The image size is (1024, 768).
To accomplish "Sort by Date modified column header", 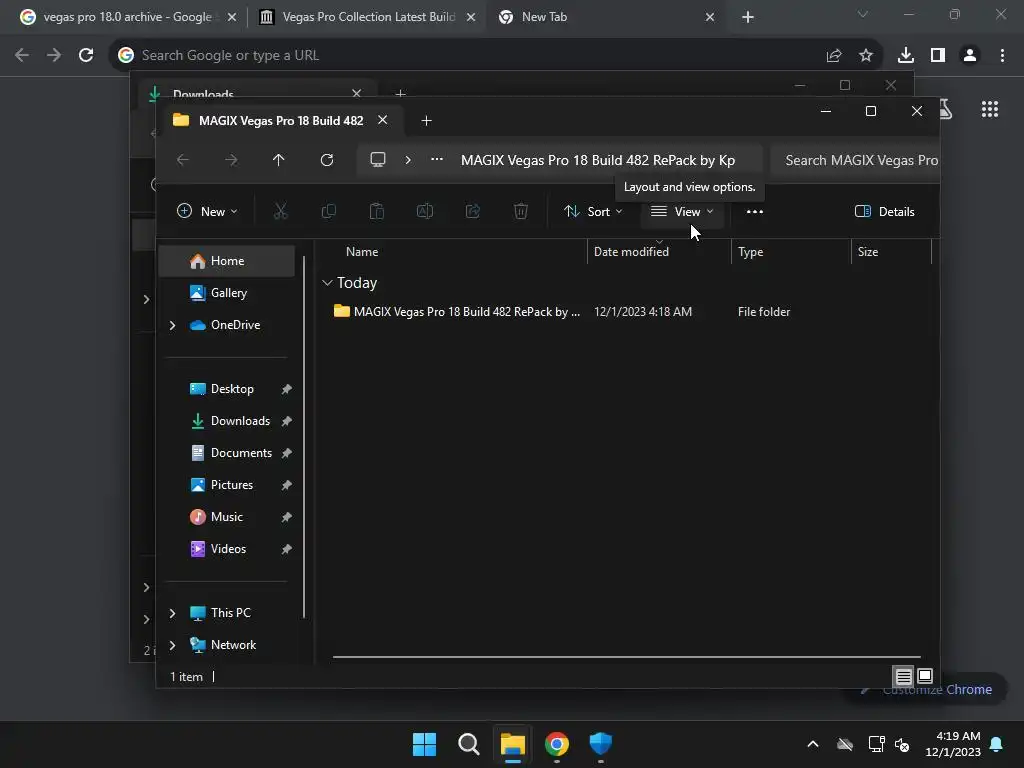I will coord(631,252).
